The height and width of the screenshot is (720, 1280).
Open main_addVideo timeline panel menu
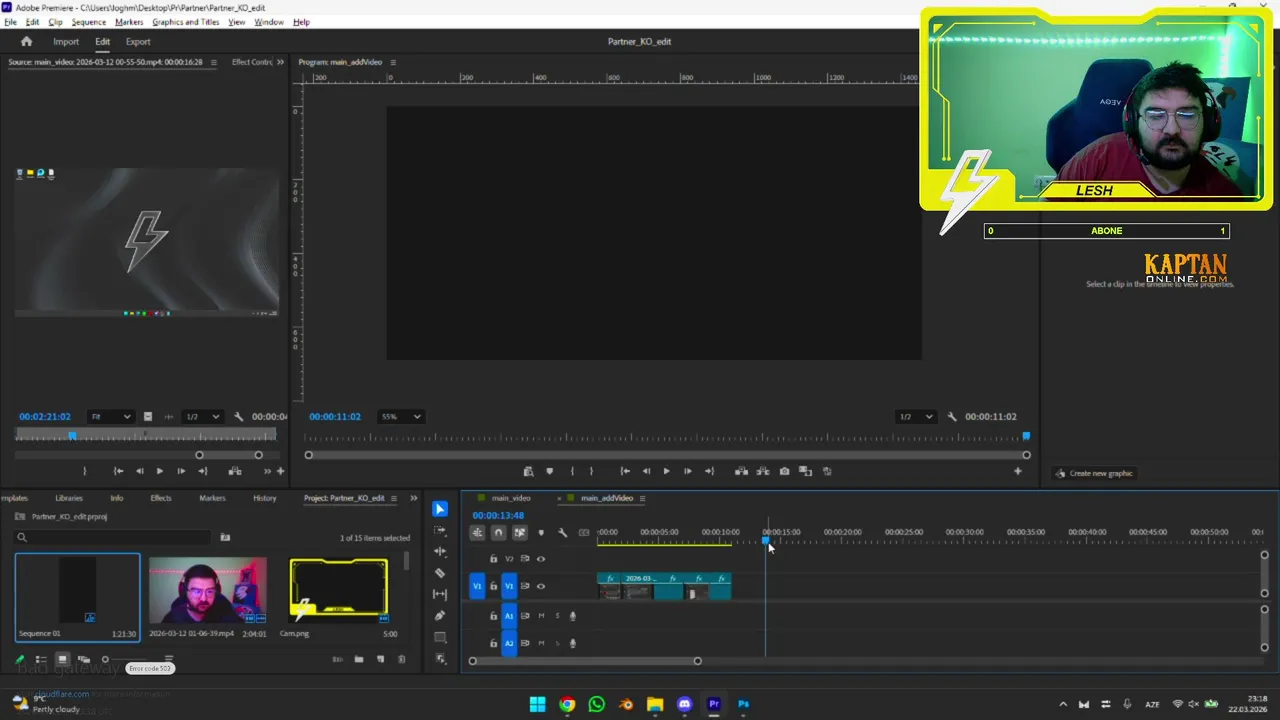pyautogui.click(x=642, y=498)
